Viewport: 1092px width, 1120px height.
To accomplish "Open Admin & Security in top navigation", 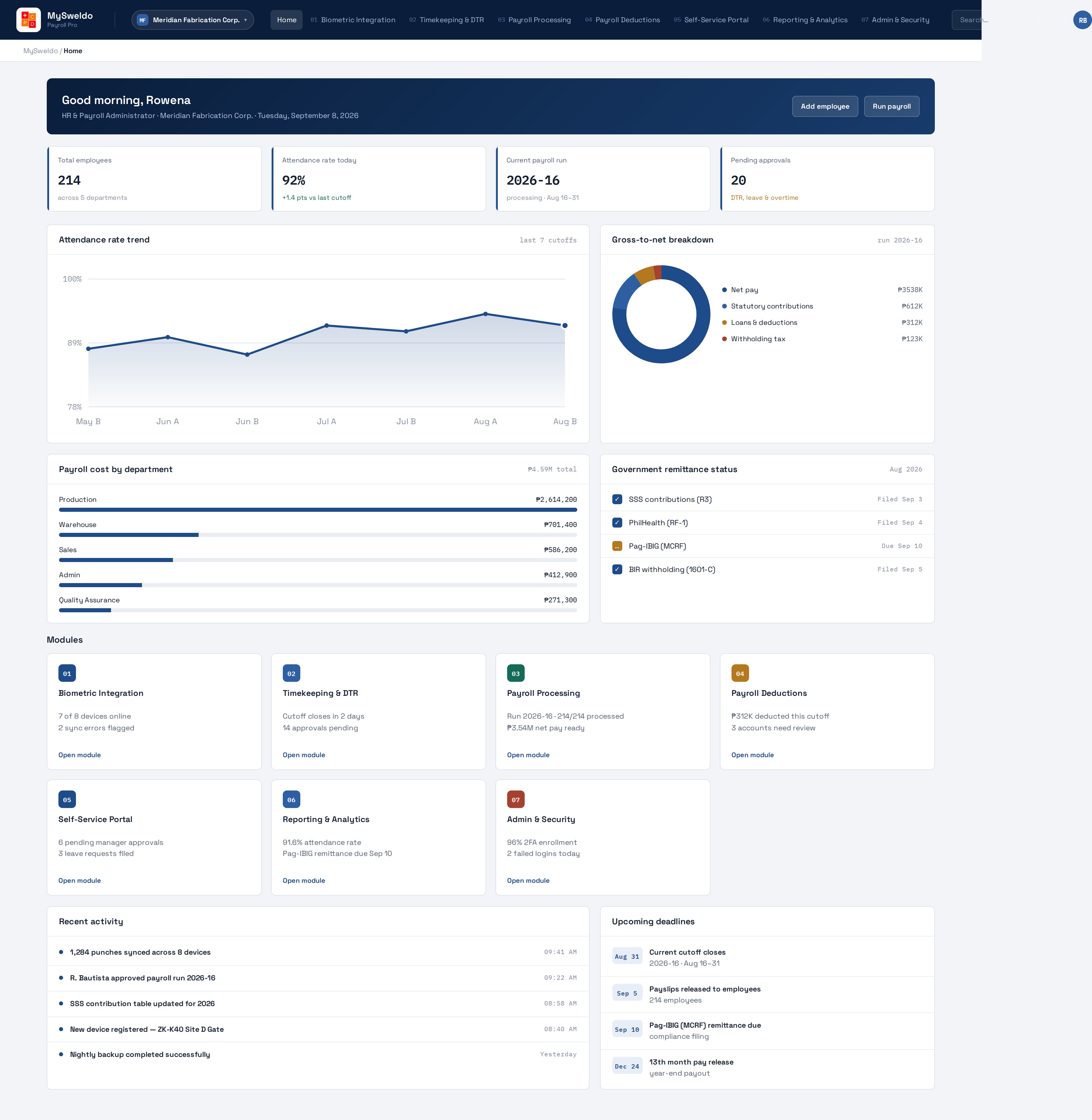I will [895, 20].
